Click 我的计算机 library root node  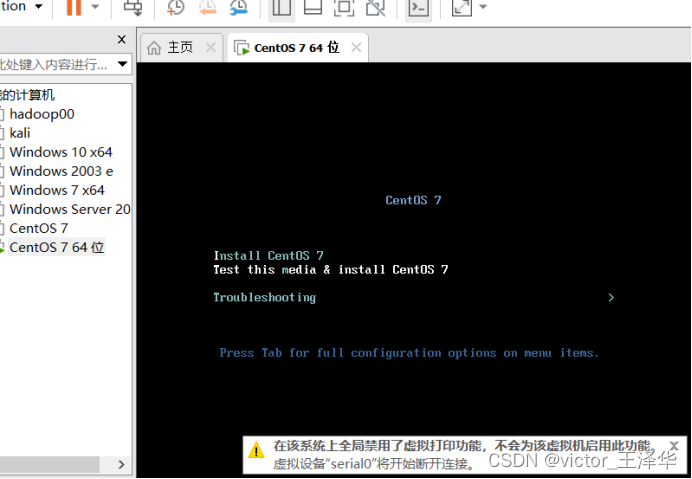27,94
